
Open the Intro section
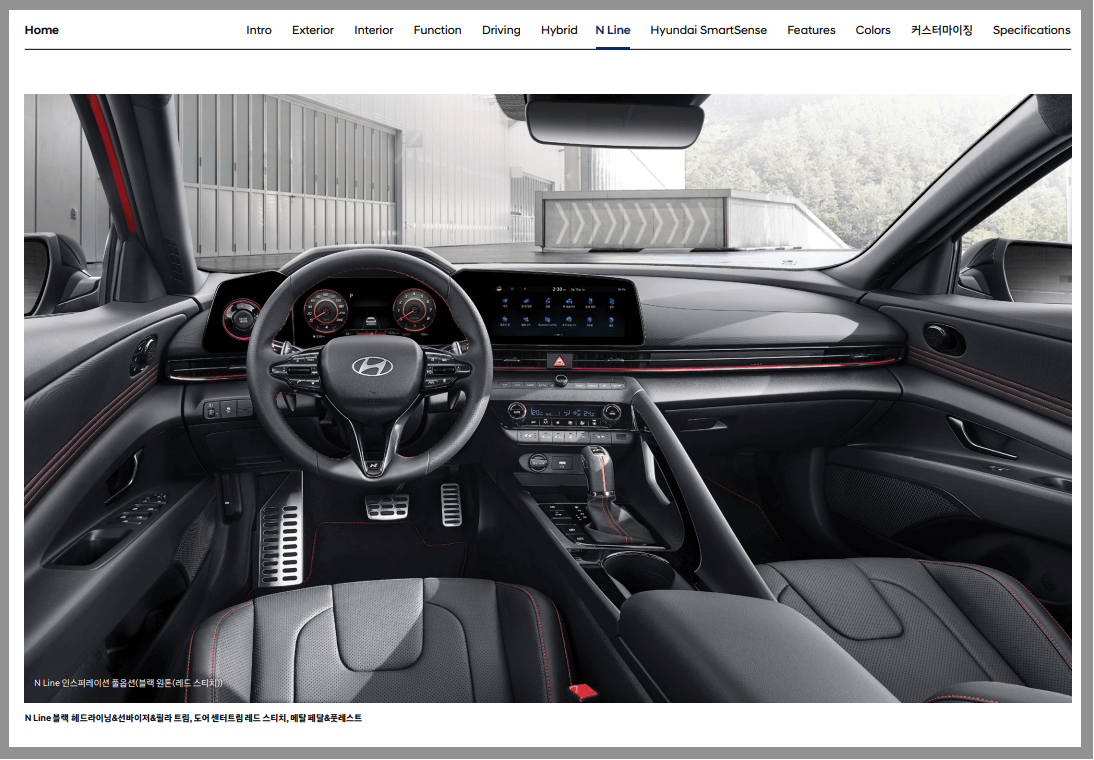259,30
